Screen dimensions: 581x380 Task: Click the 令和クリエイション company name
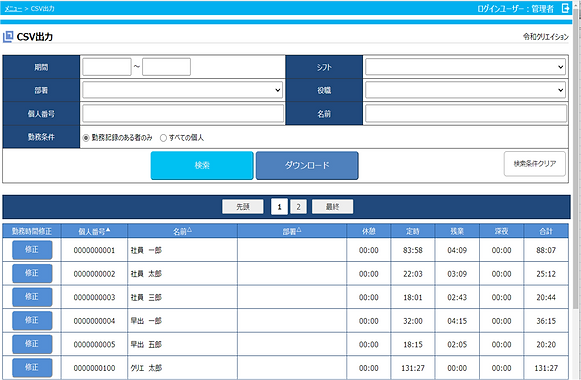pyautogui.click(x=545, y=36)
